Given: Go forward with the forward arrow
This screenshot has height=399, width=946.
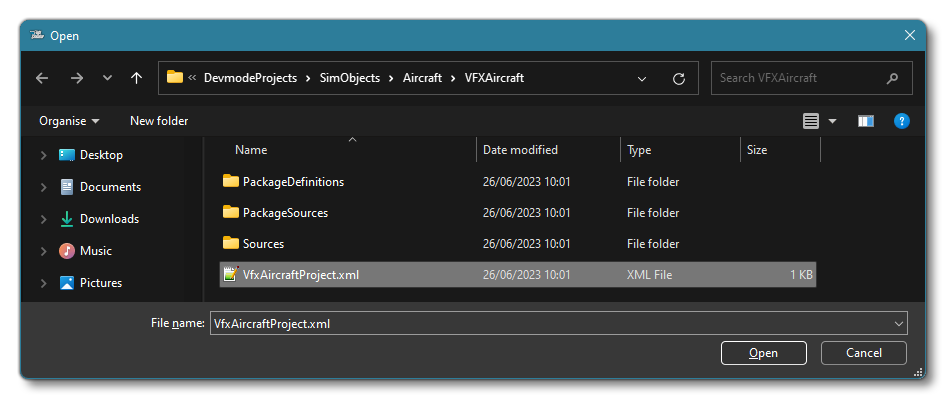Looking at the screenshot, I should pos(77,78).
